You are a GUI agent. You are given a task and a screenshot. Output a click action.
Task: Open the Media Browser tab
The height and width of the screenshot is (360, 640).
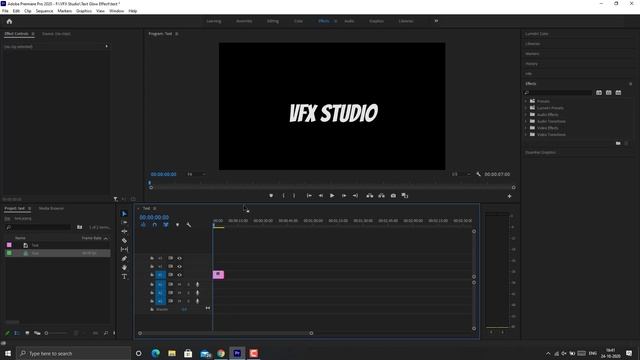pos(51,209)
